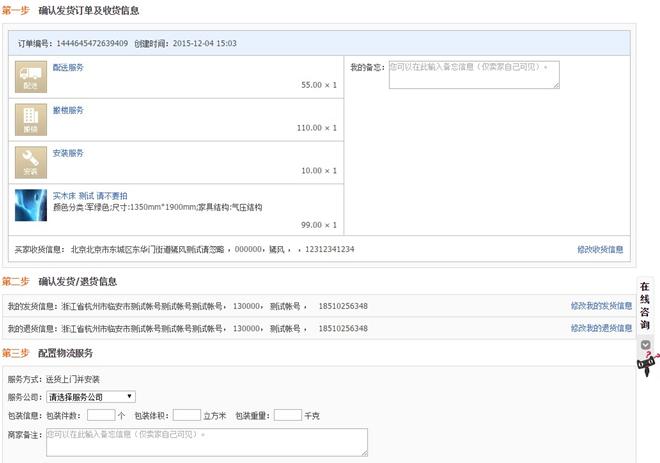660x463 pixels.
Task: Click the 买家收货信息 address text
Action: (x=147, y=250)
